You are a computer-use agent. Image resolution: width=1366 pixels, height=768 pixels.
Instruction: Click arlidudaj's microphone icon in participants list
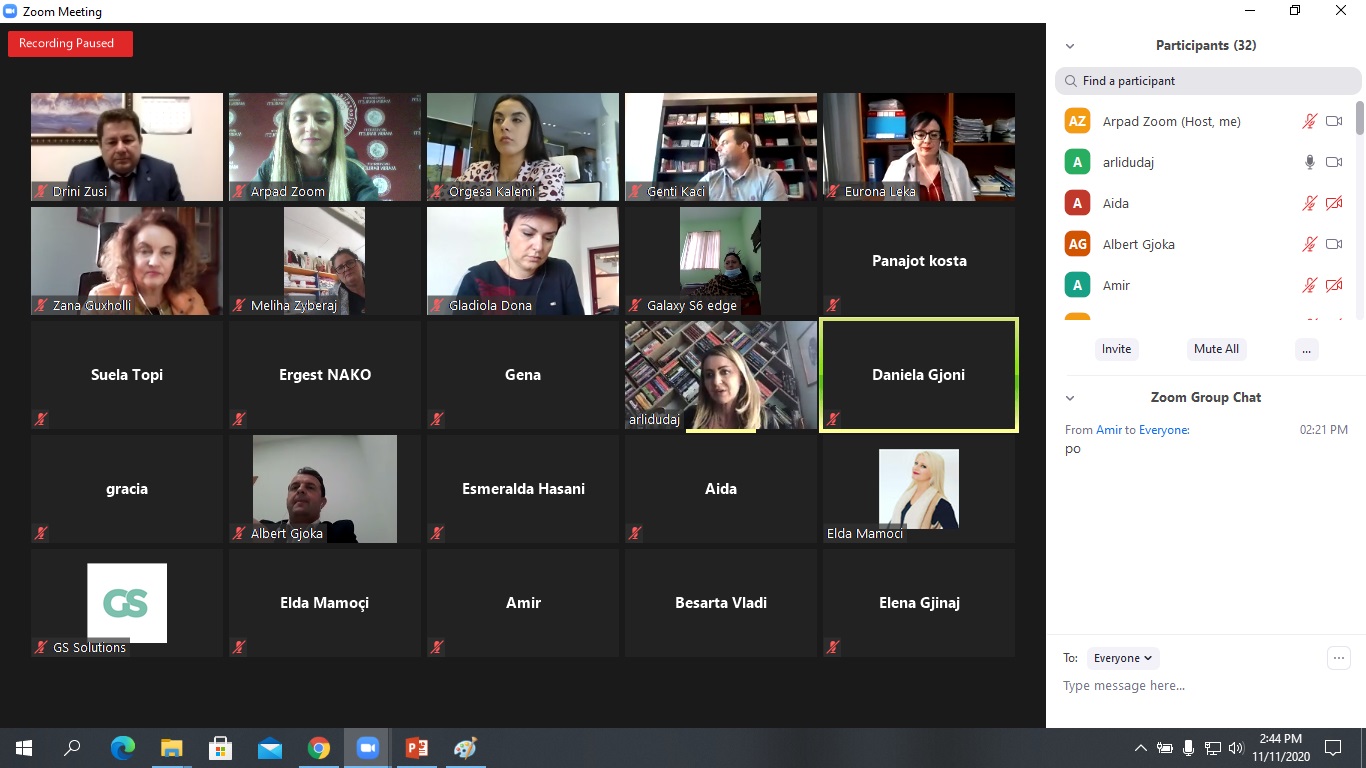point(1309,162)
